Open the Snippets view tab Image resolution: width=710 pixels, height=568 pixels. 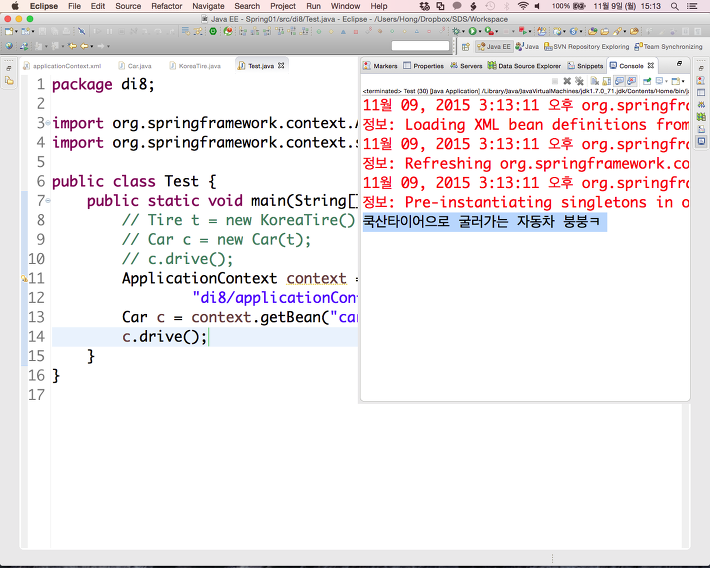tap(585, 66)
